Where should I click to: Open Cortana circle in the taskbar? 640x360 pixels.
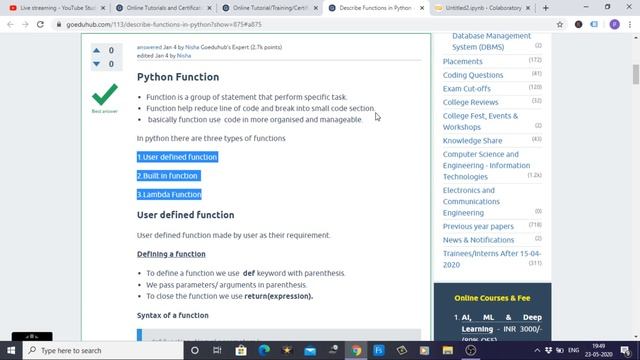pyautogui.click(x=195, y=350)
